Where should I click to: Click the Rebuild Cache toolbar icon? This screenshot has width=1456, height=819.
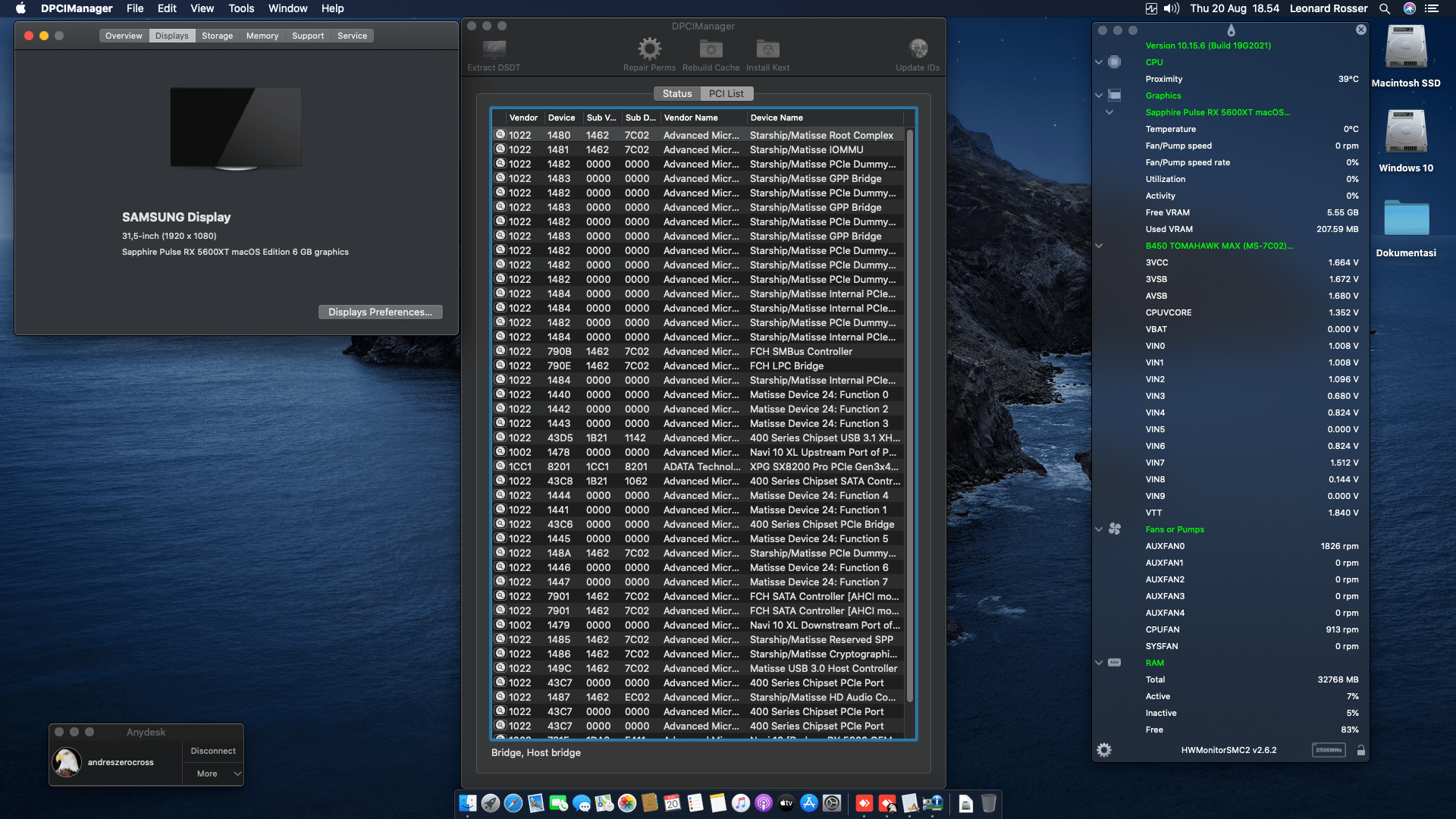(711, 50)
